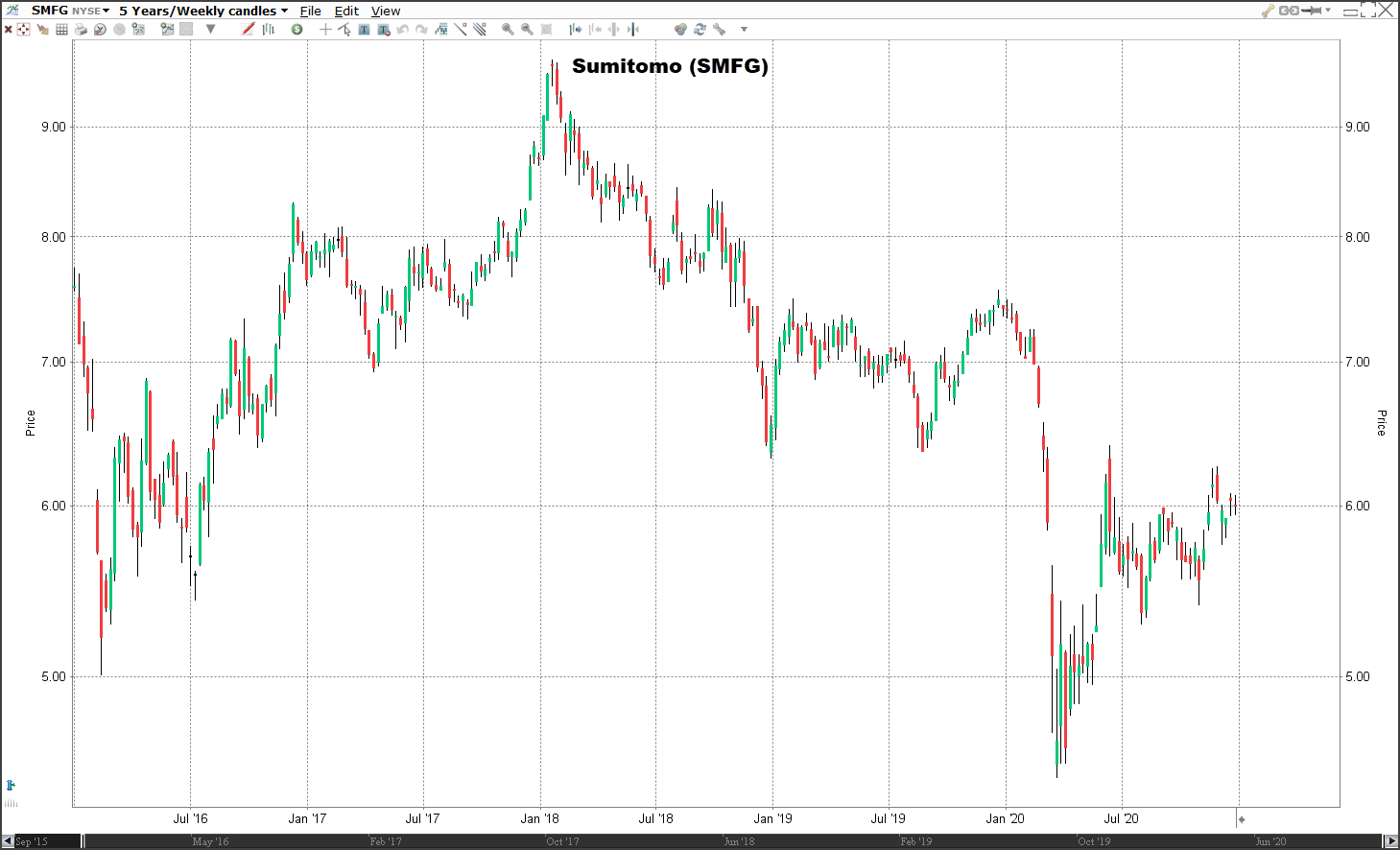Select the trendline drawing tool
1400x850 pixels.
pos(461,29)
